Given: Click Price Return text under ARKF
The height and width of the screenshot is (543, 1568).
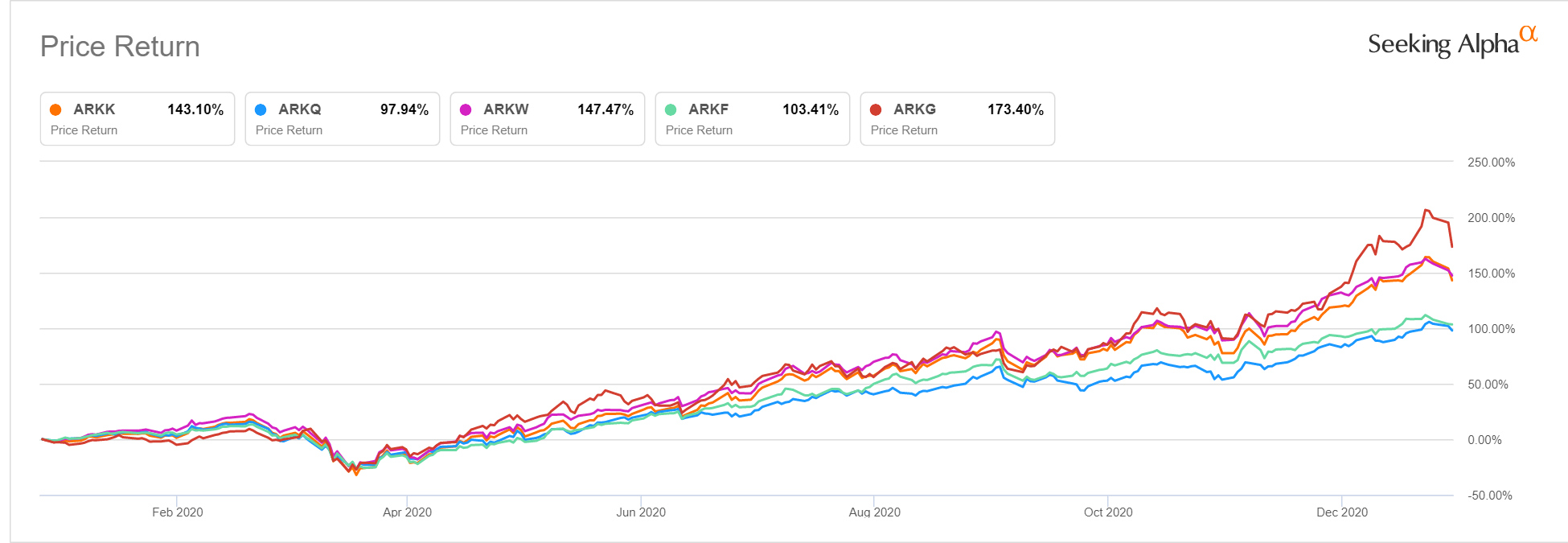Looking at the screenshot, I should (x=699, y=130).
